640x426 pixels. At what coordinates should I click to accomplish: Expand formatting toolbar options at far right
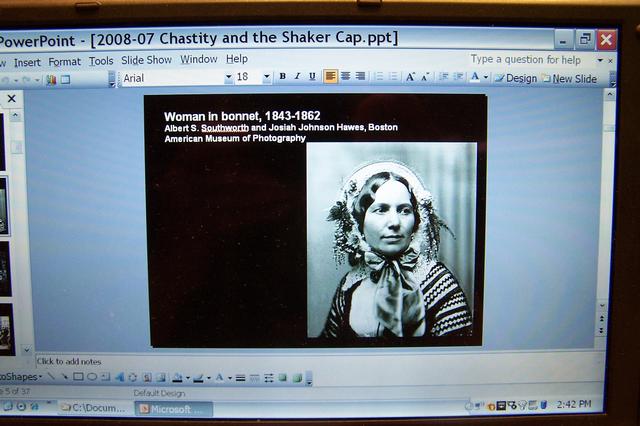613,79
